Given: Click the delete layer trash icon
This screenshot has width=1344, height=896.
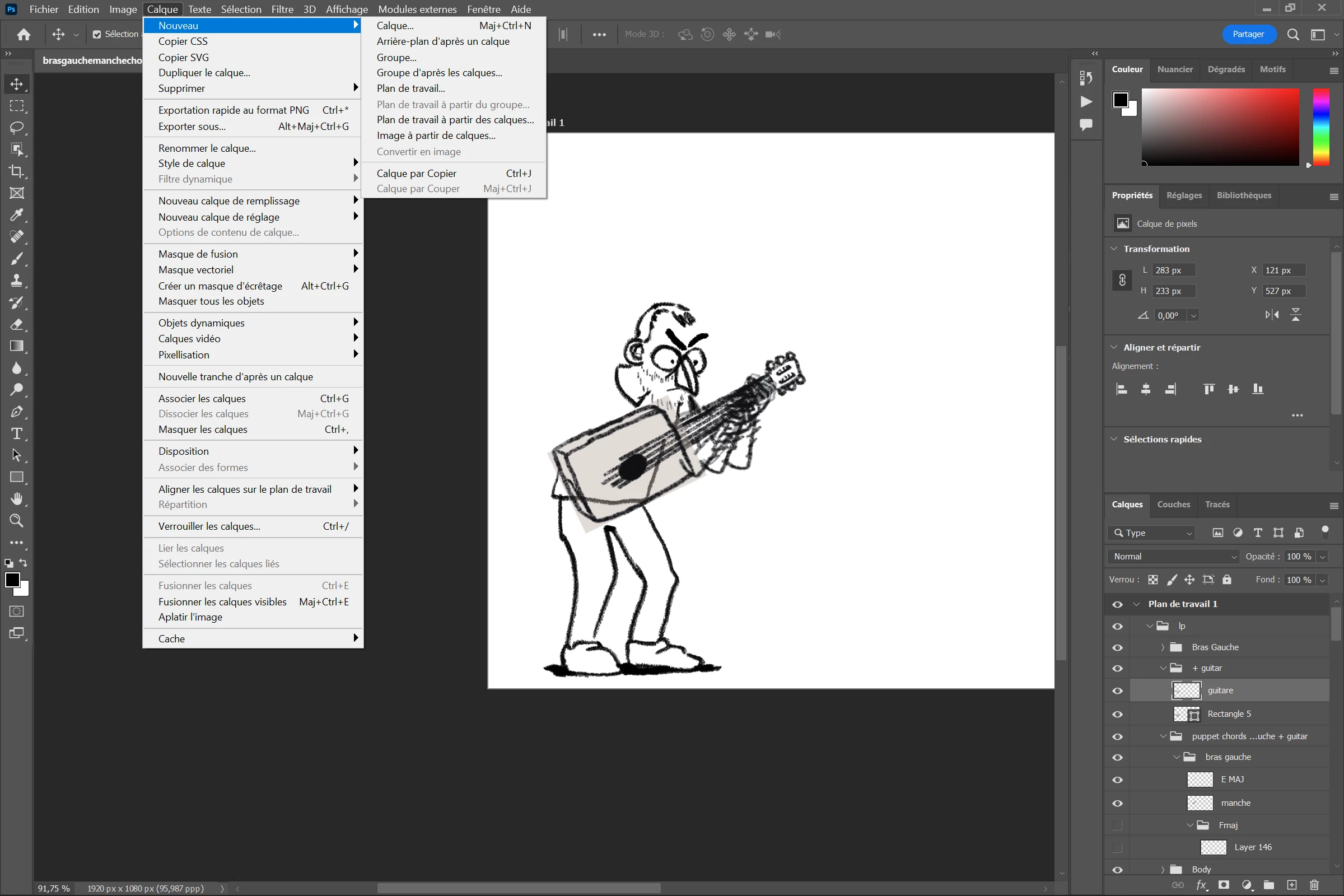Looking at the screenshot, I should tap(1314, 885).
